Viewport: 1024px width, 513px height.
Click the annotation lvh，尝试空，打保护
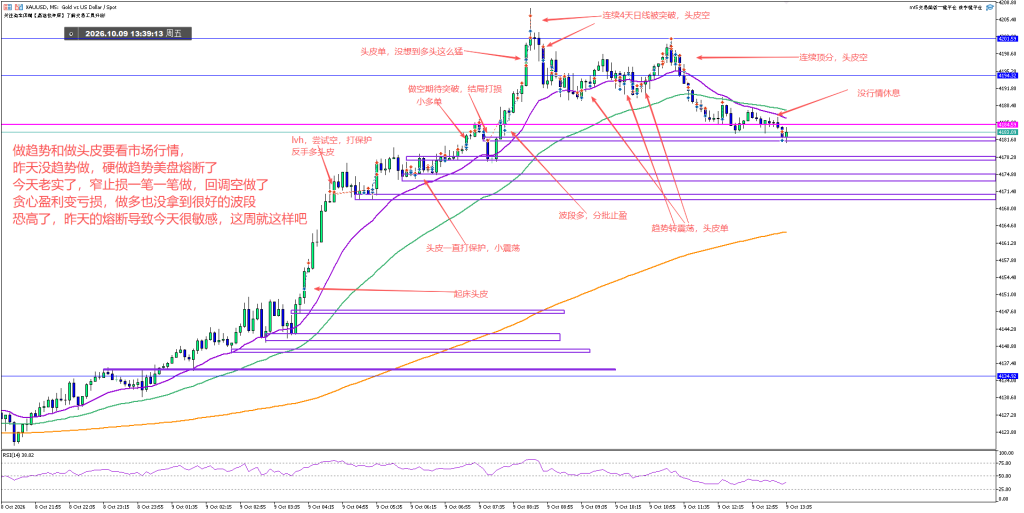[332, 140]
